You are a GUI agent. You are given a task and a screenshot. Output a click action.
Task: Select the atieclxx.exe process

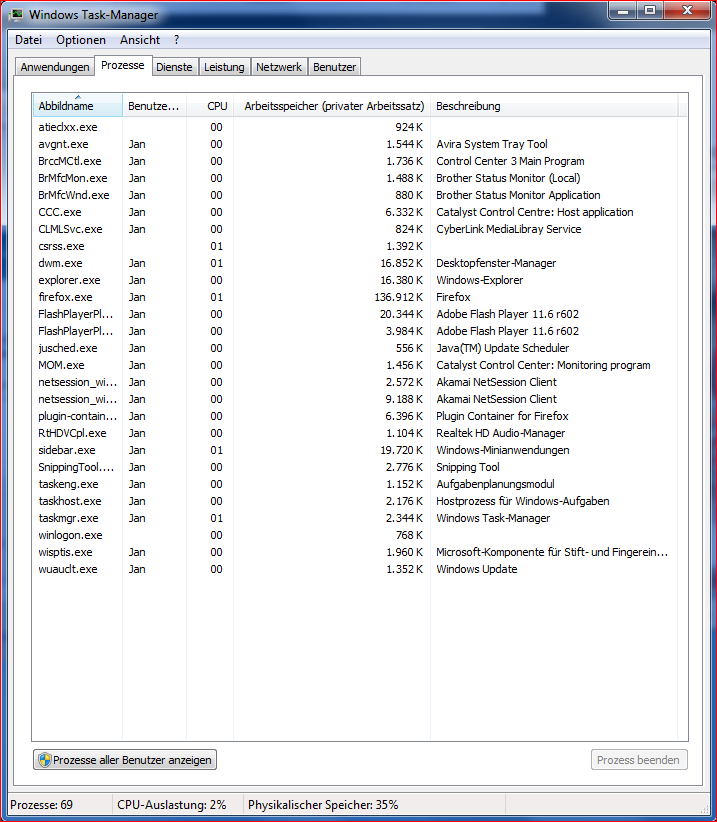(354, 127)
